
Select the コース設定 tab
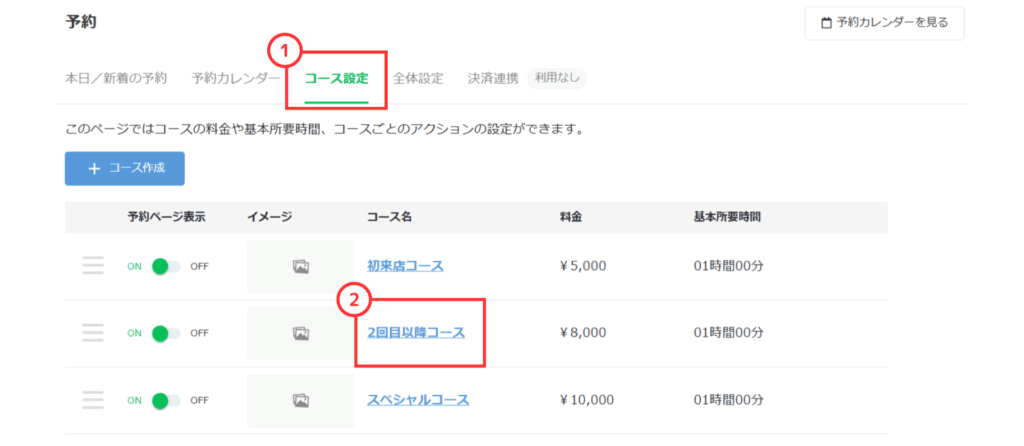[x=336, y=78]
